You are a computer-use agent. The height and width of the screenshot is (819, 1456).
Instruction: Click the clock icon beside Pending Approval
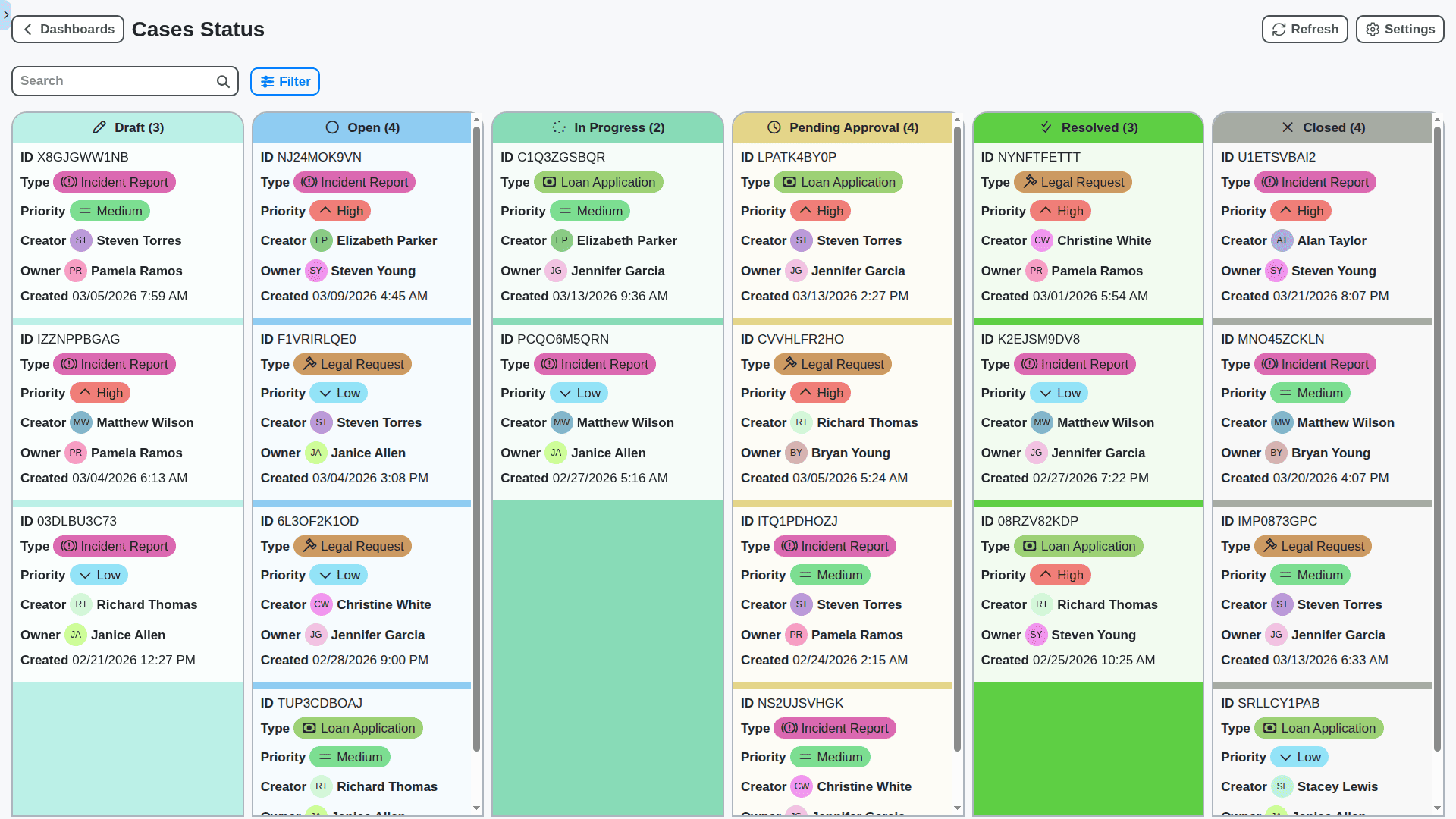coord(773,127)
